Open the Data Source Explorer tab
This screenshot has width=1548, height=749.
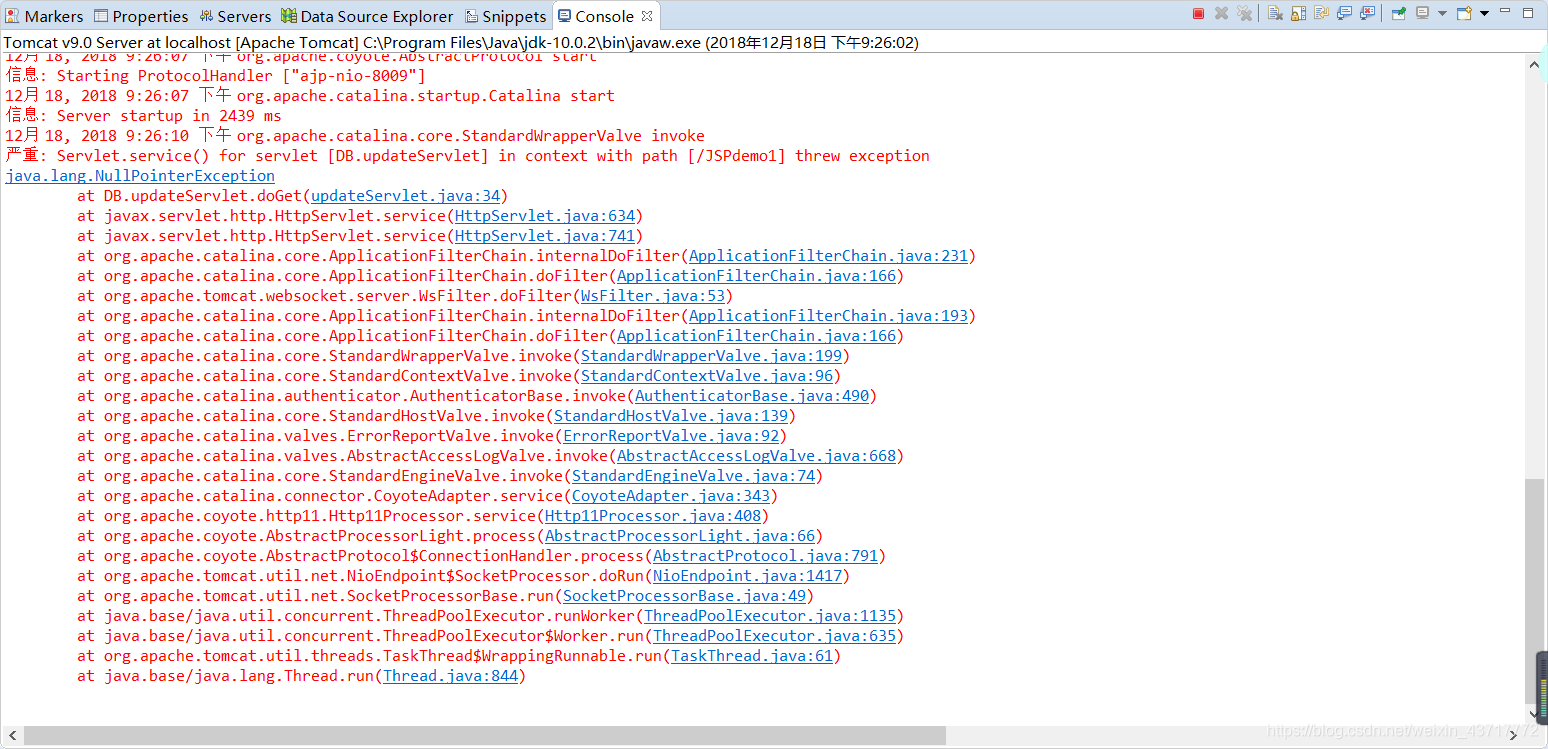367,16
